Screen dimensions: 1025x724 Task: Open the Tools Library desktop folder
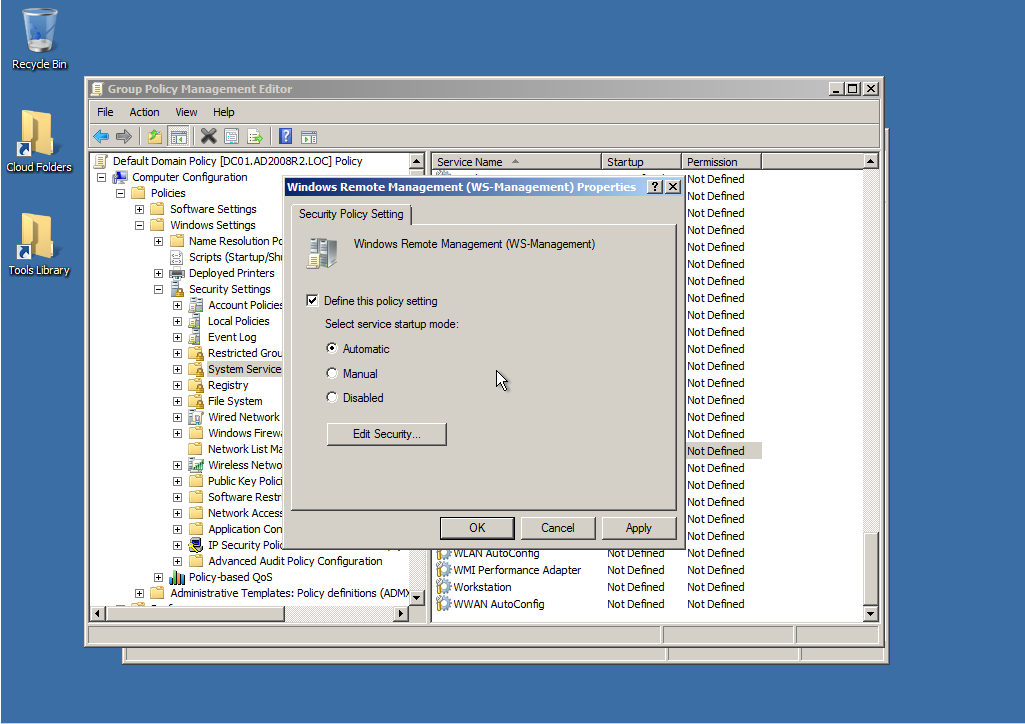click(39, 245)
